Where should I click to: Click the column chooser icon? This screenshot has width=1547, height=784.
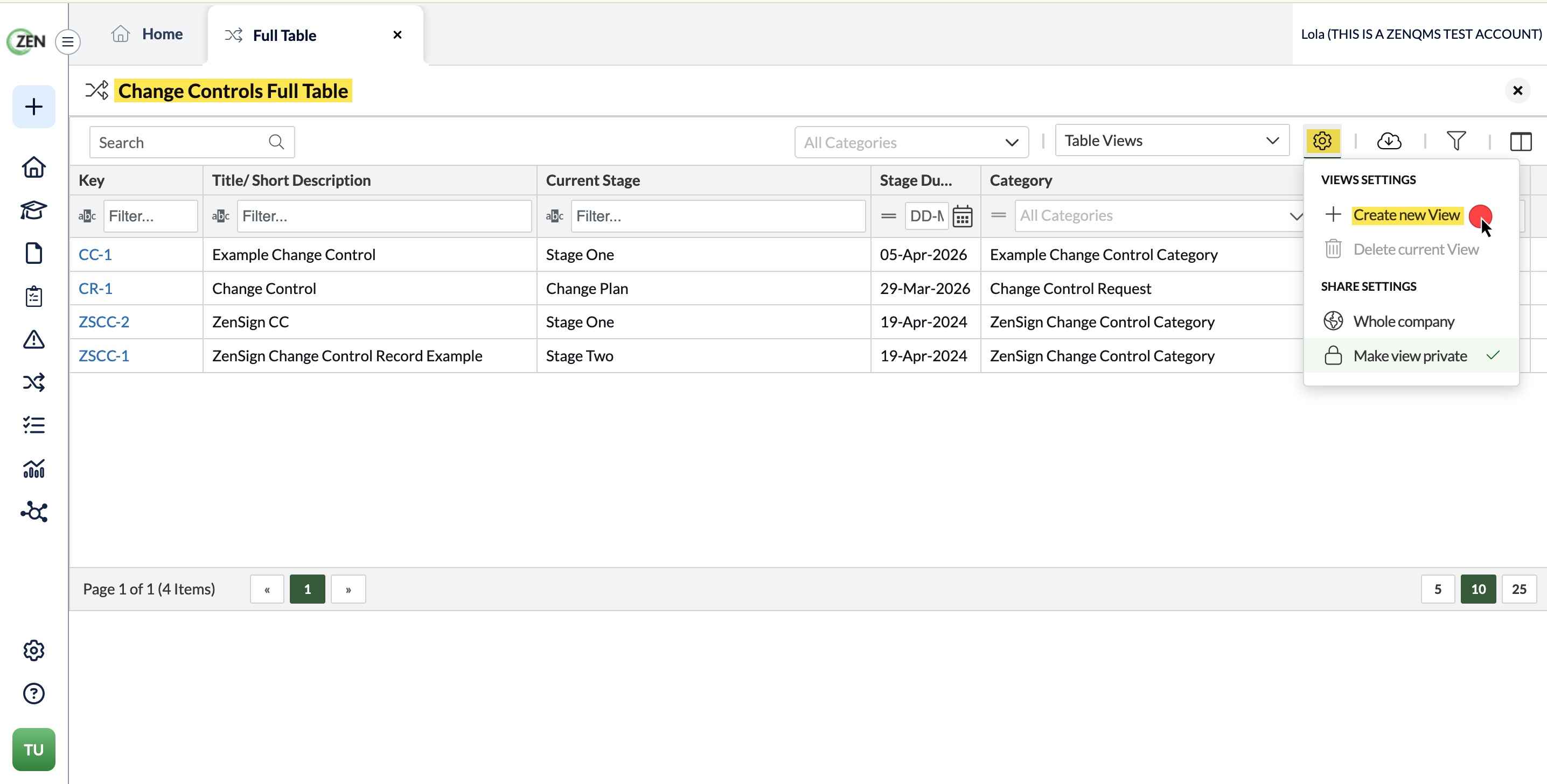[1521, 142]
